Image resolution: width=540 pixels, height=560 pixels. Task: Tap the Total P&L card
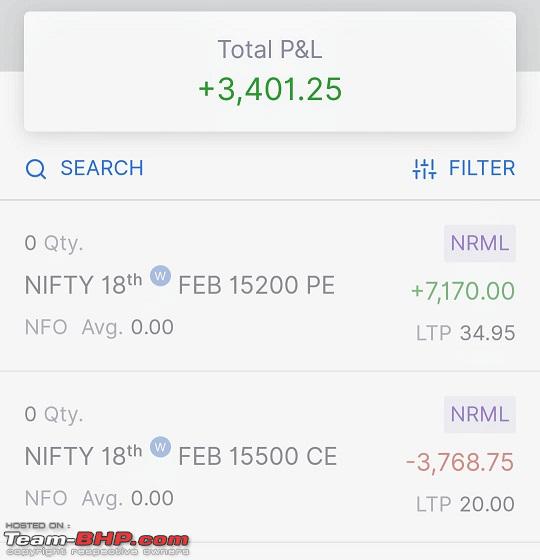[x=270, y=71]
